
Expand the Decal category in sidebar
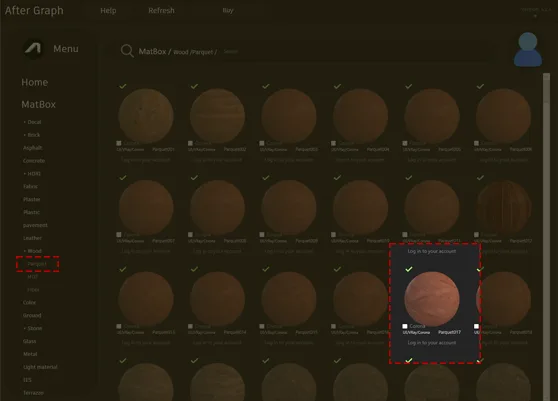(x=32, y=122)
